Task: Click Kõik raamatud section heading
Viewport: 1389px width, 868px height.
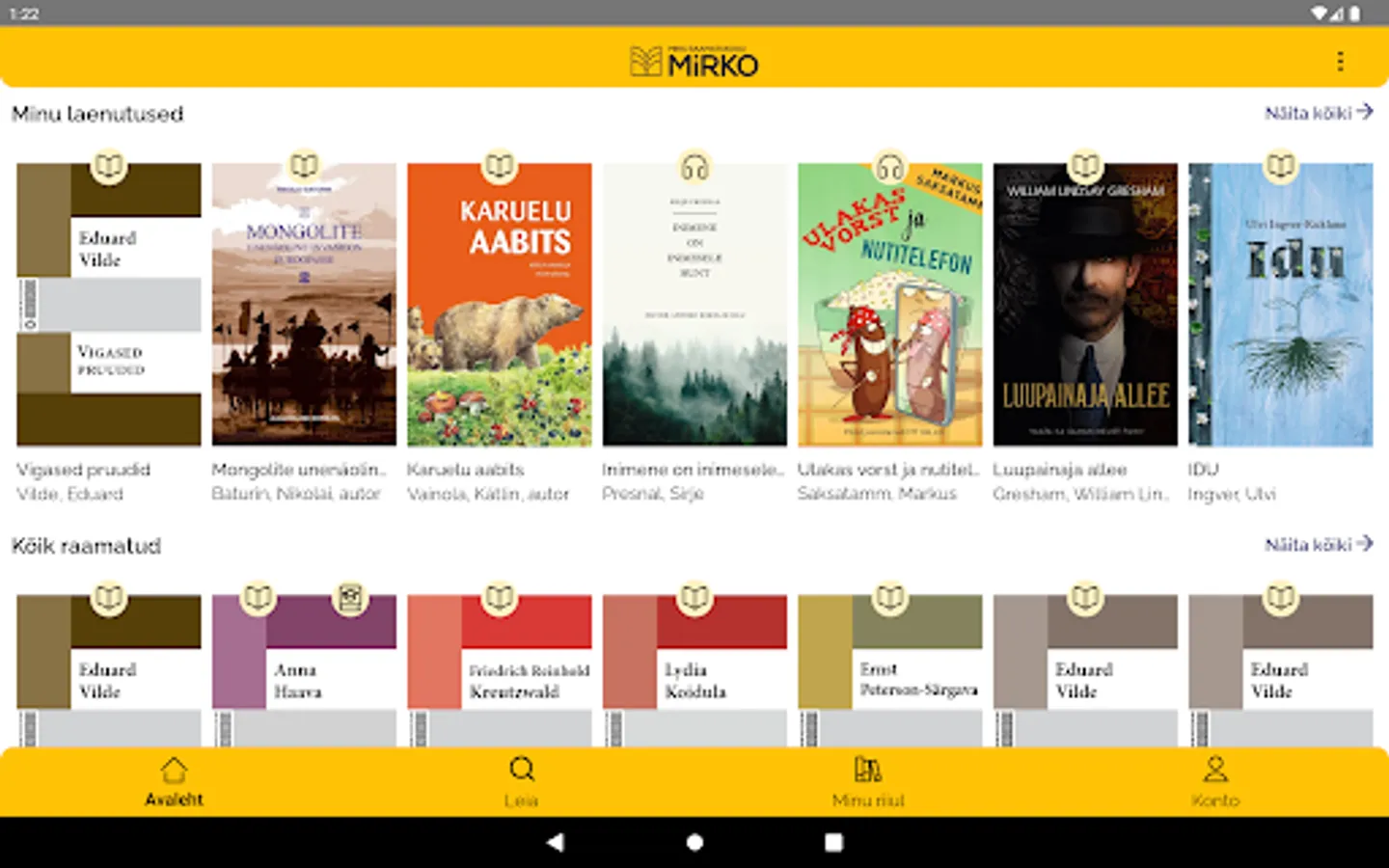Action: click(87, 546)
